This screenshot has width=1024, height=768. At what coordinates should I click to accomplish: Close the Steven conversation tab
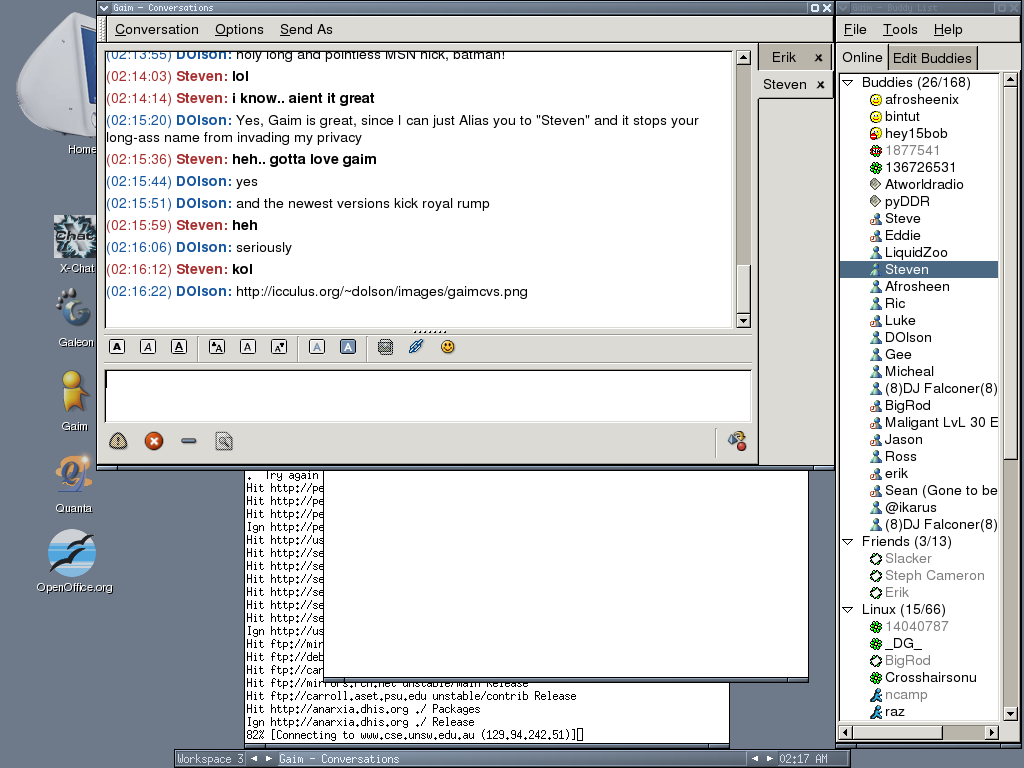[820, 85]
